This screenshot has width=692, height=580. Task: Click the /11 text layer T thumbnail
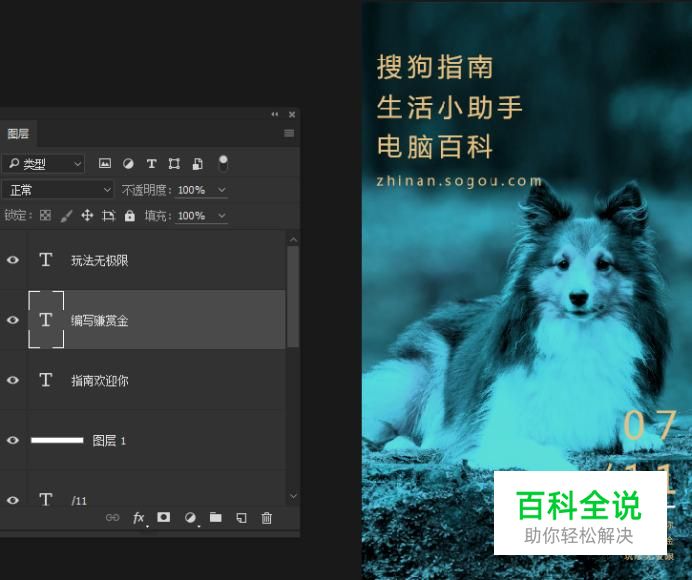(46, 500)
